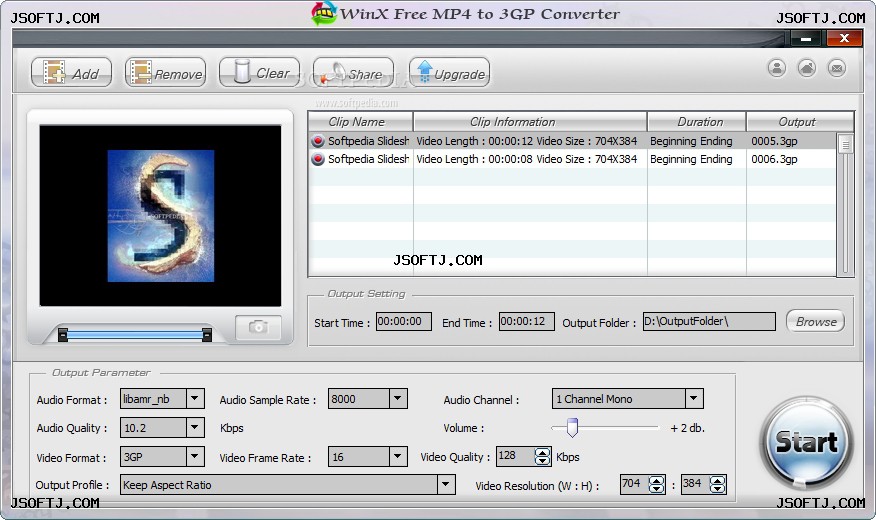Click the Upgrade button

(x=449, y=73)
